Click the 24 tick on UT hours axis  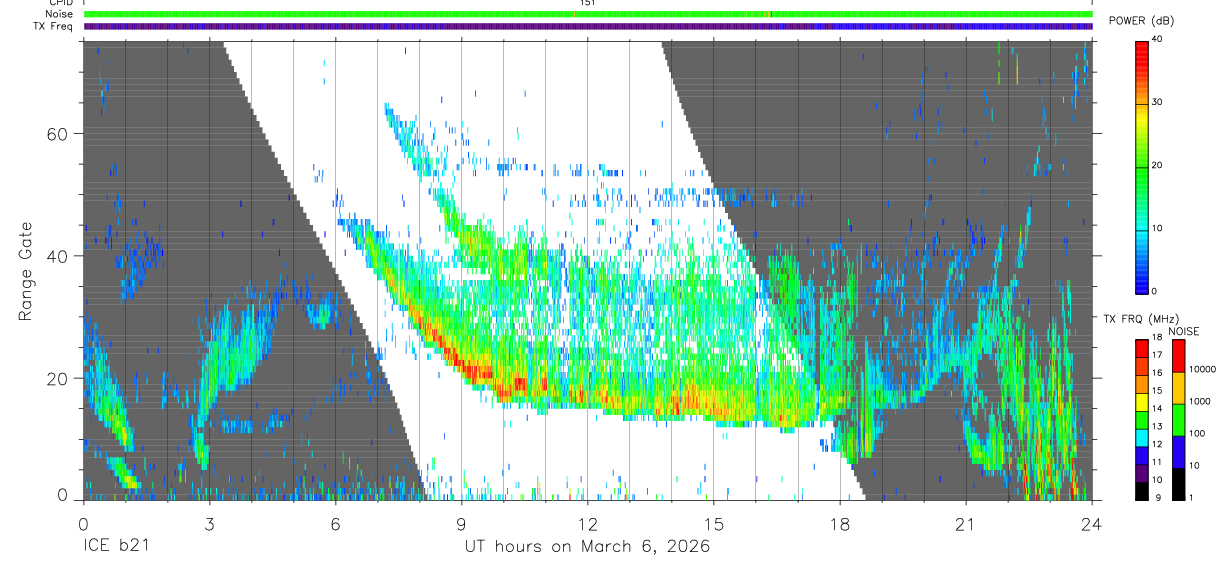coord(1092,523)
